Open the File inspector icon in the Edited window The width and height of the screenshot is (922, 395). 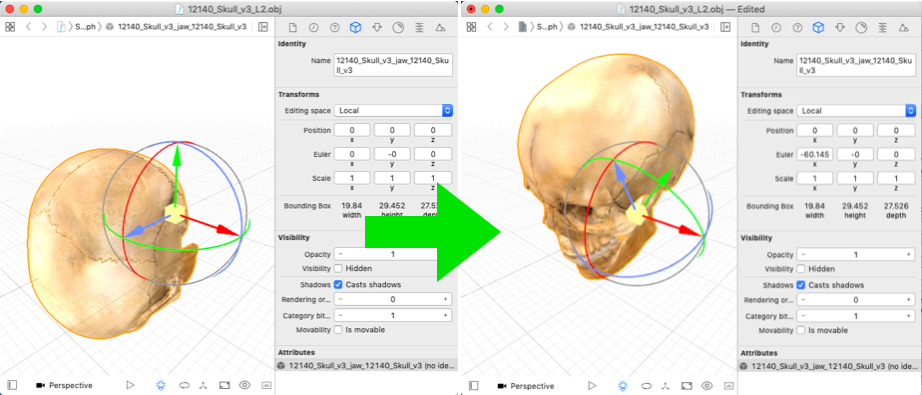point(756,28)
